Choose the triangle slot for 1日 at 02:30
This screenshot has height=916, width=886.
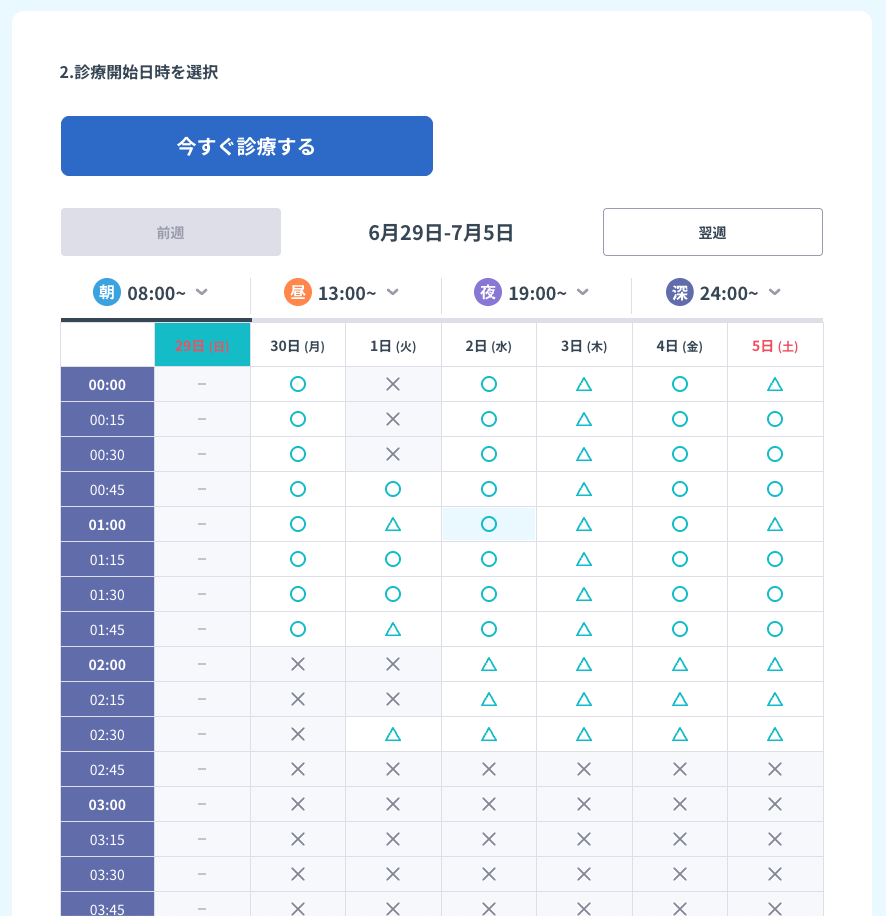coord(393,734)
